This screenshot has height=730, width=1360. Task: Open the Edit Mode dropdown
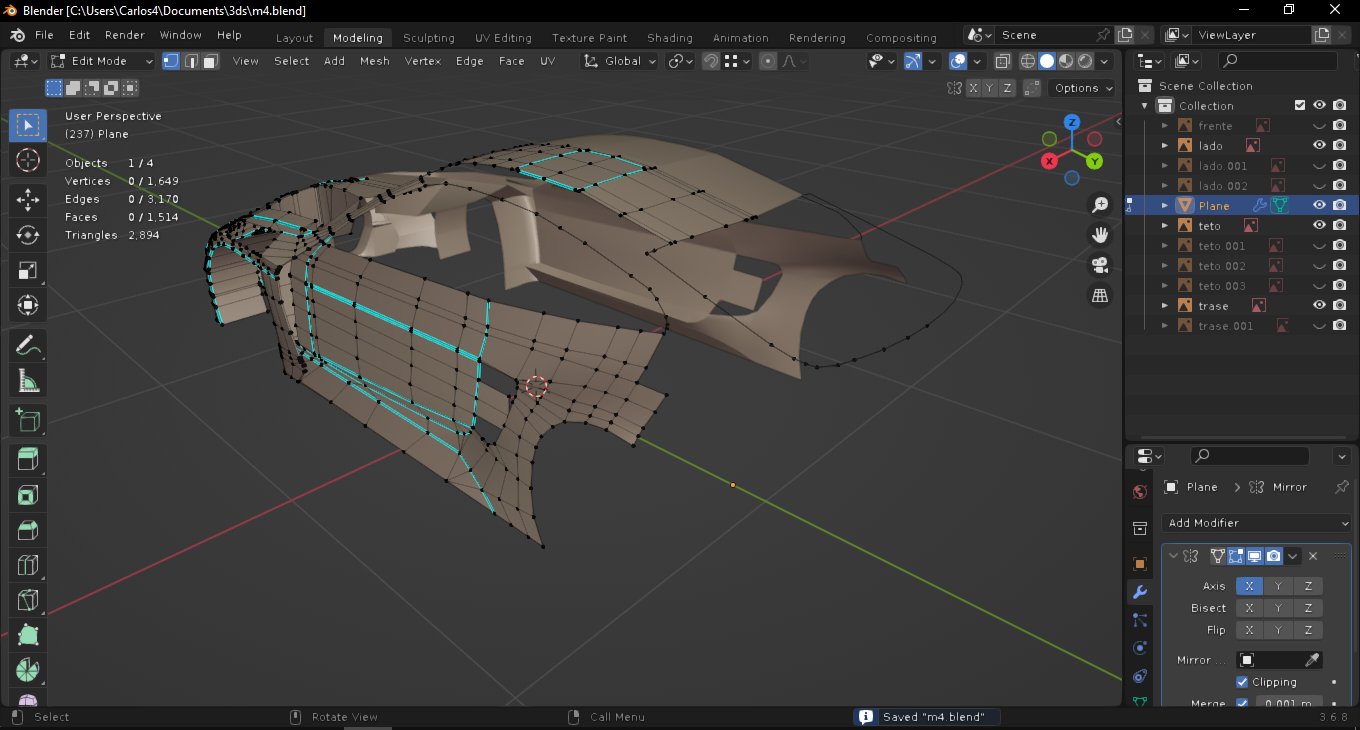click(x=102, y=61)
